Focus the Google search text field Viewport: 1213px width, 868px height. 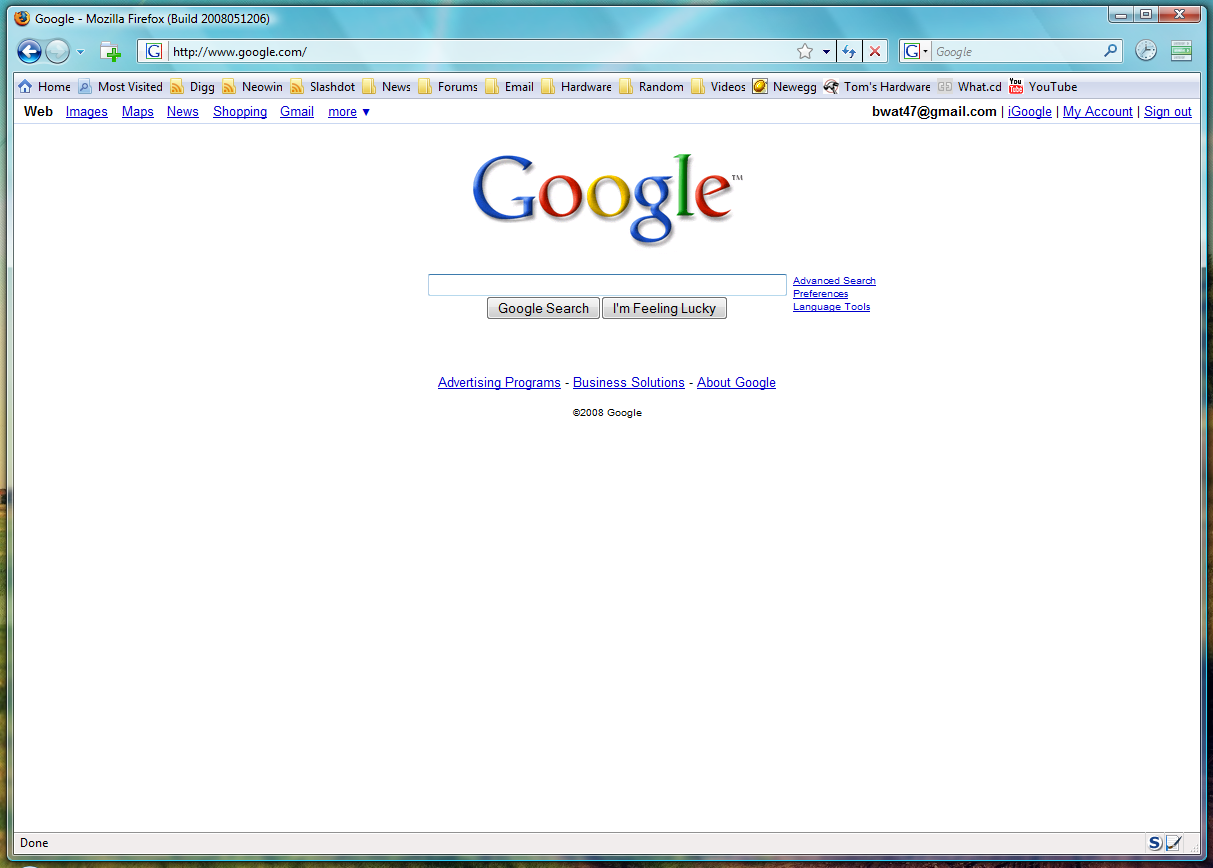607,285
